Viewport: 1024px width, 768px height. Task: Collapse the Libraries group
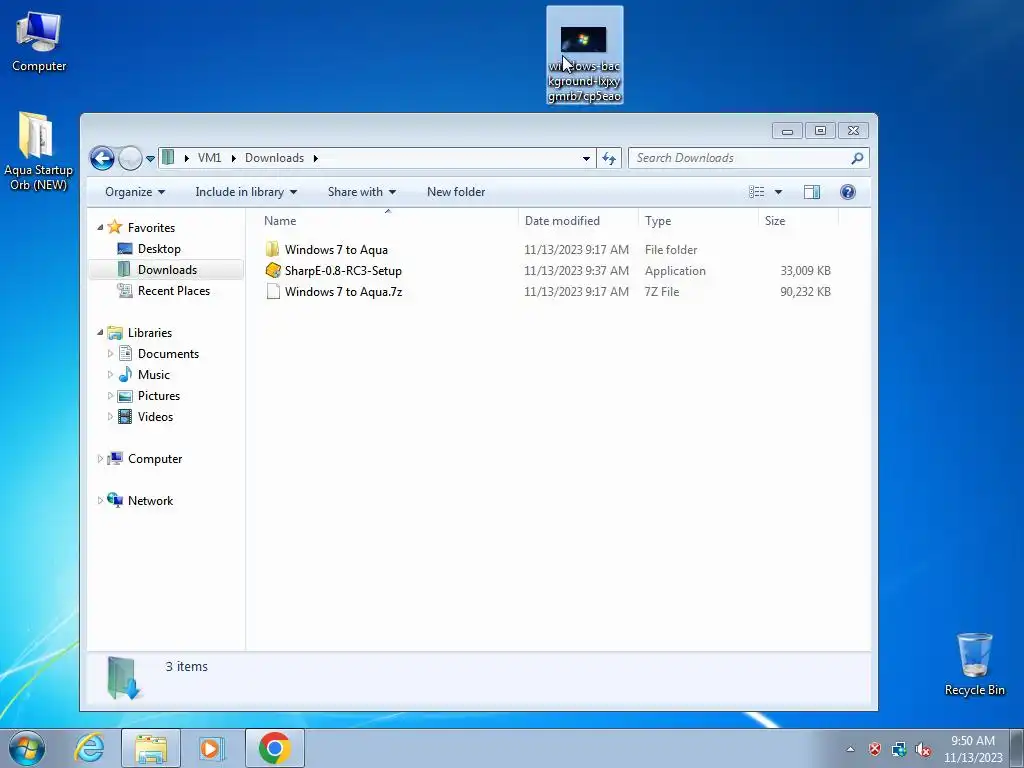[x=100, y=332]
